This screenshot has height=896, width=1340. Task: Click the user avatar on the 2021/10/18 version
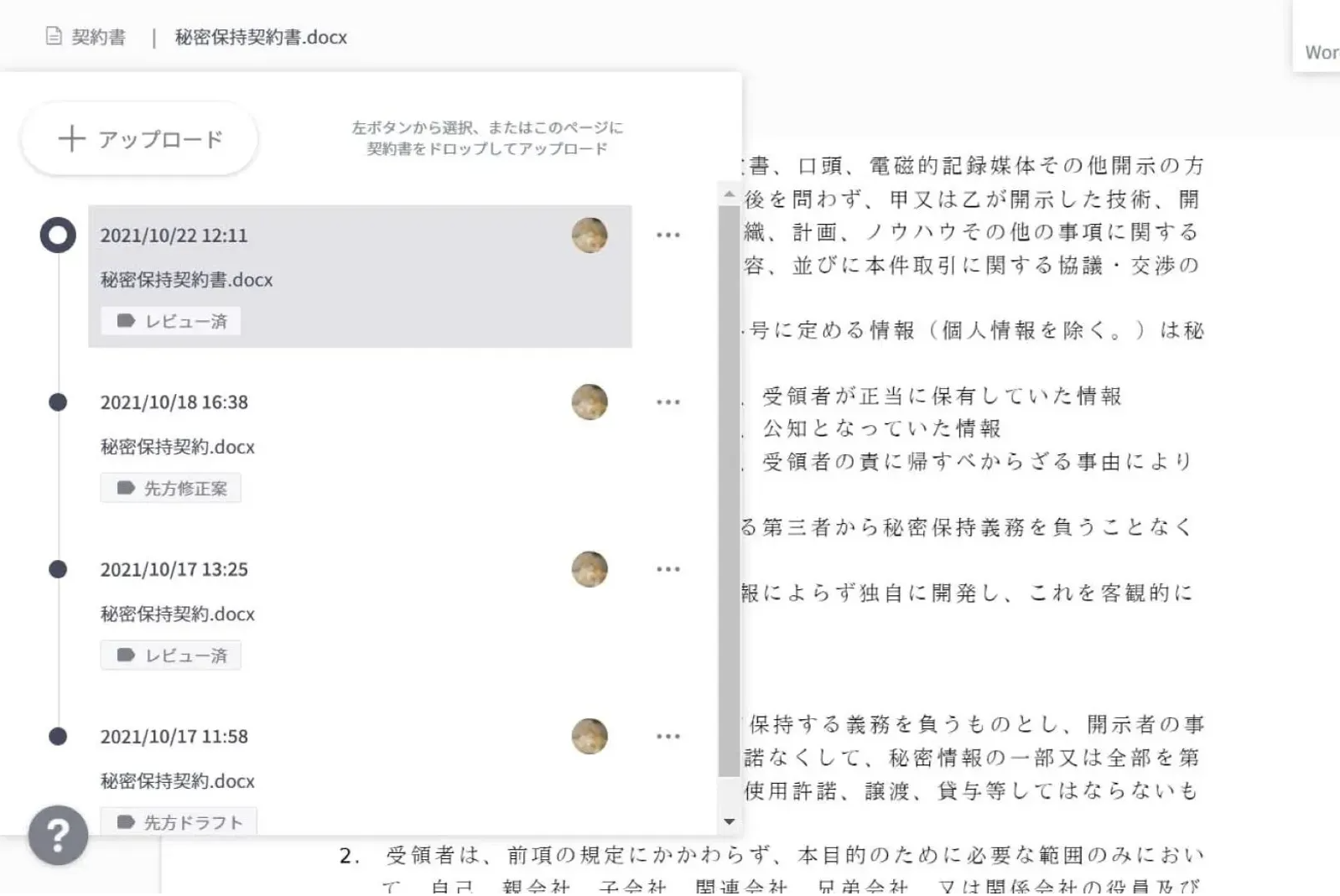pos(589,402)
